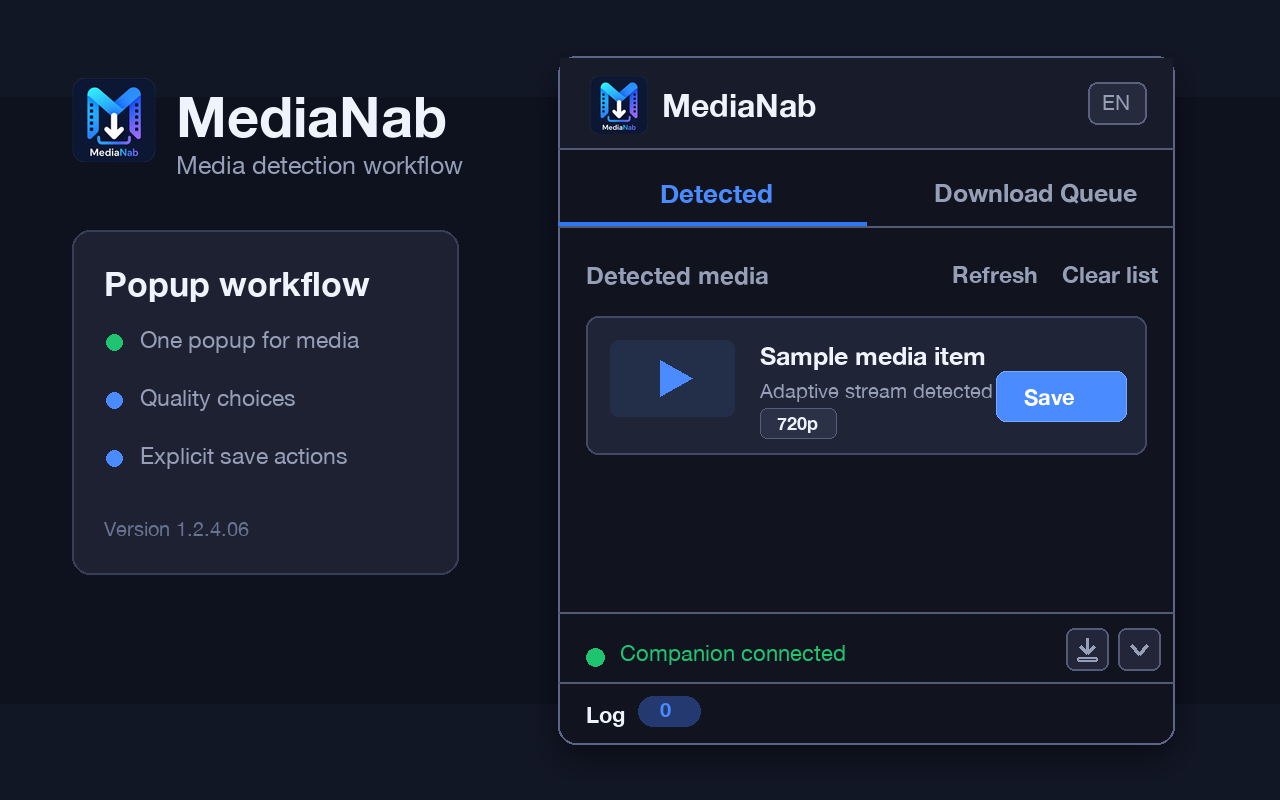The image size is (1280, 800).
Task: Click the Clear list button
Action: 1110,275
